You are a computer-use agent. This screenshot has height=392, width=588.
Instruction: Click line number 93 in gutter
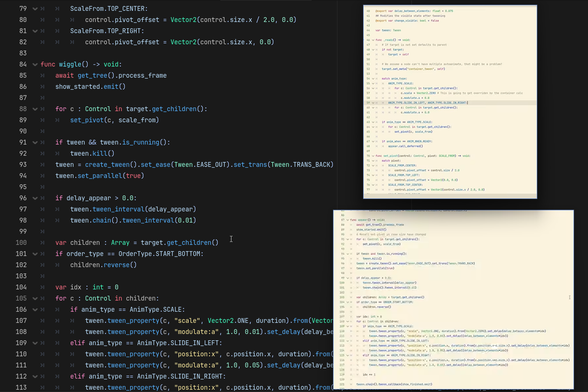23,165
